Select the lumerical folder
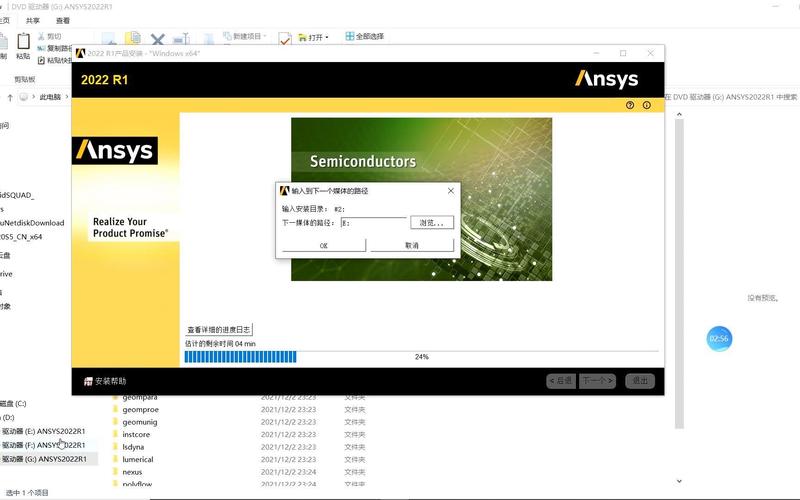 point(138,459)
